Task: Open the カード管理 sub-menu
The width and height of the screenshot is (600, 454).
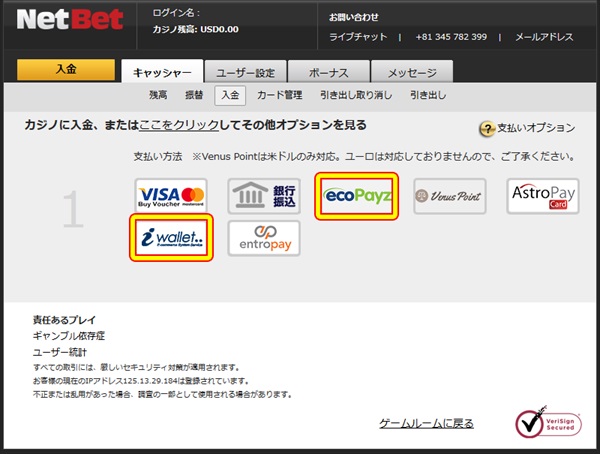Action: tap(280, 95)
